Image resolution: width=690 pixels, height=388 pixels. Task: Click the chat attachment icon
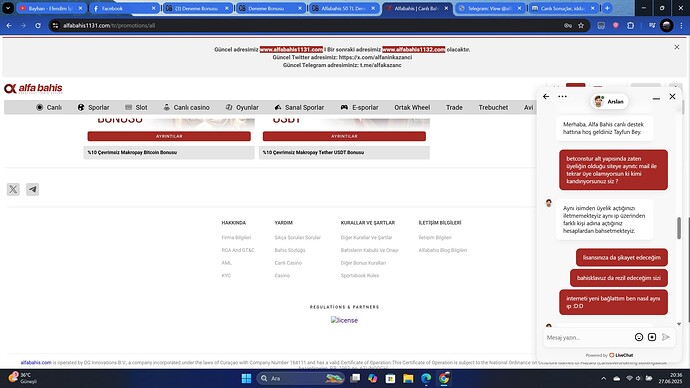point(652,337)
